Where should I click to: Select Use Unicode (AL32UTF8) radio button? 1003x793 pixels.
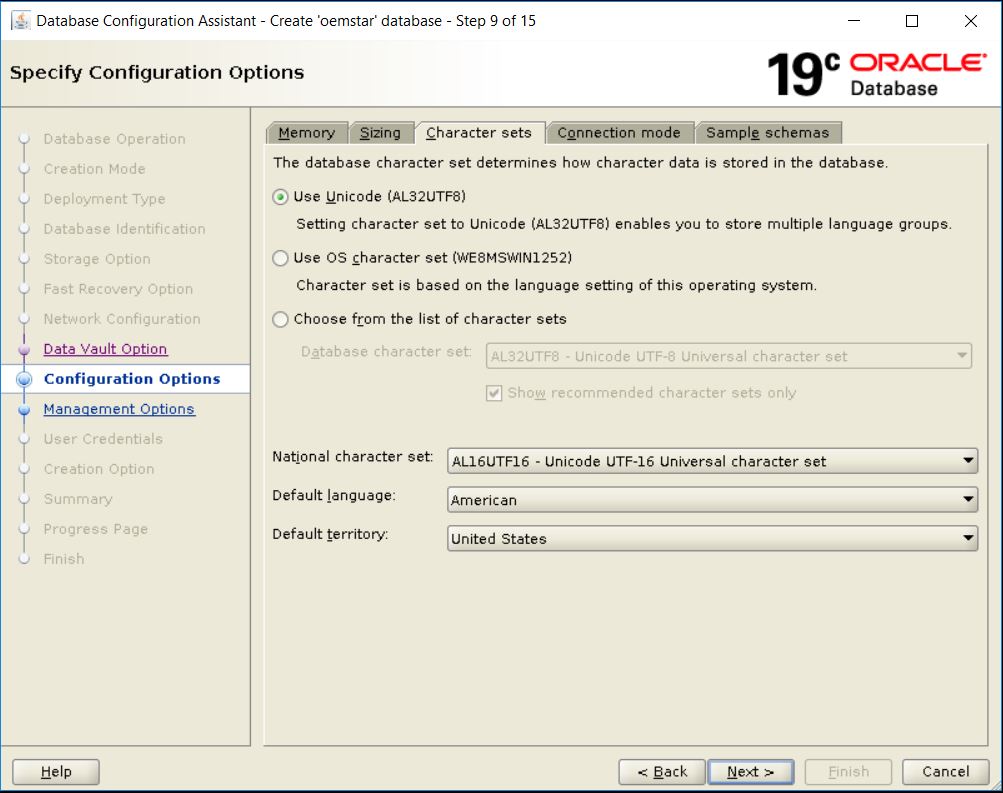[280, 197]
